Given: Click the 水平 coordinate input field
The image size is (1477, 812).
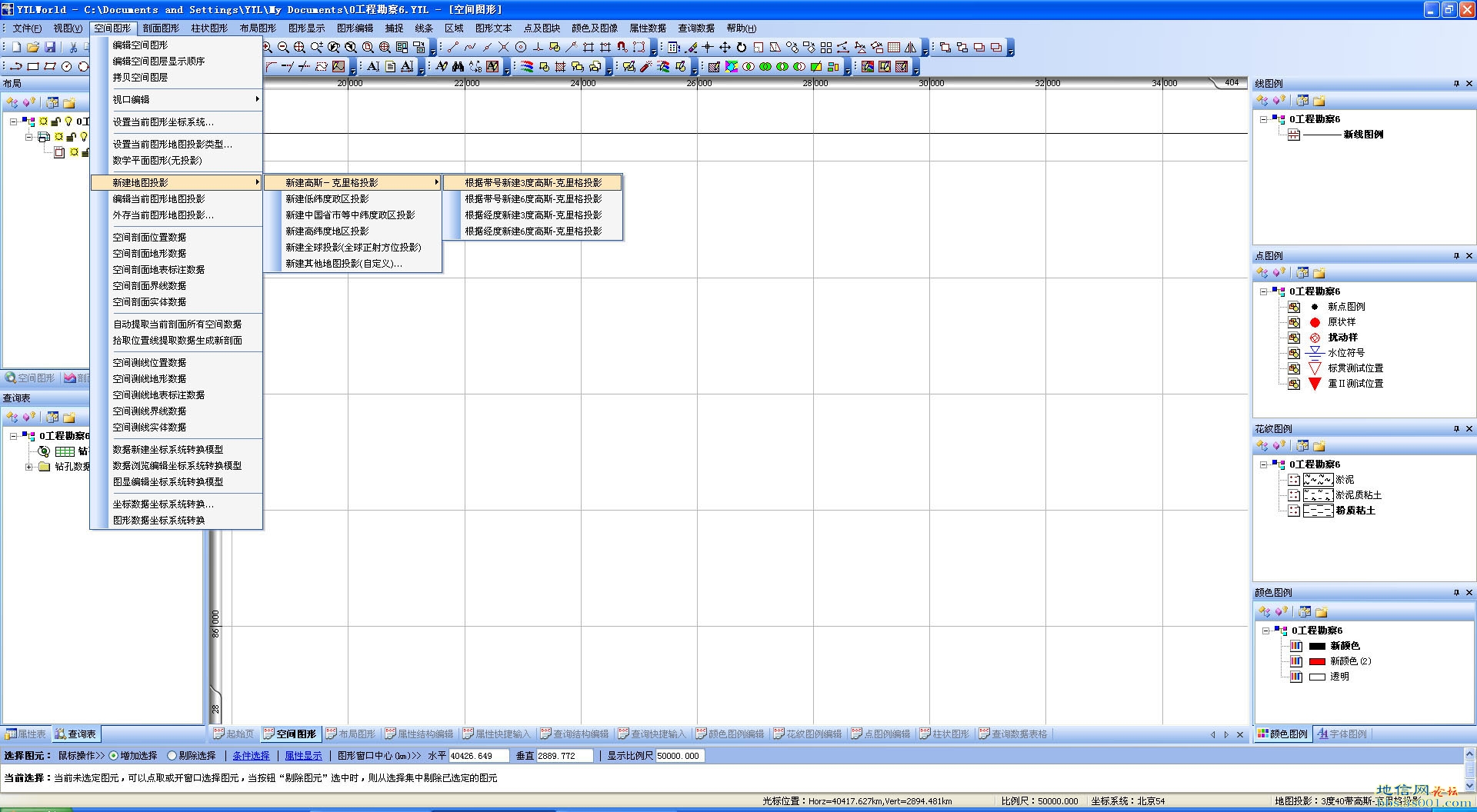Looking at the screenshot, I should tap(478, 756).
